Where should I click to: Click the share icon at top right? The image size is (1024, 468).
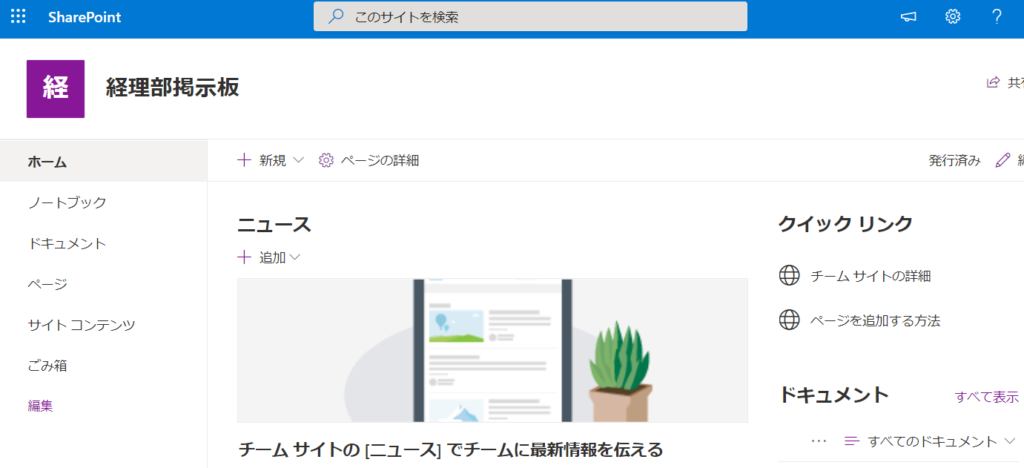point(993,82)
